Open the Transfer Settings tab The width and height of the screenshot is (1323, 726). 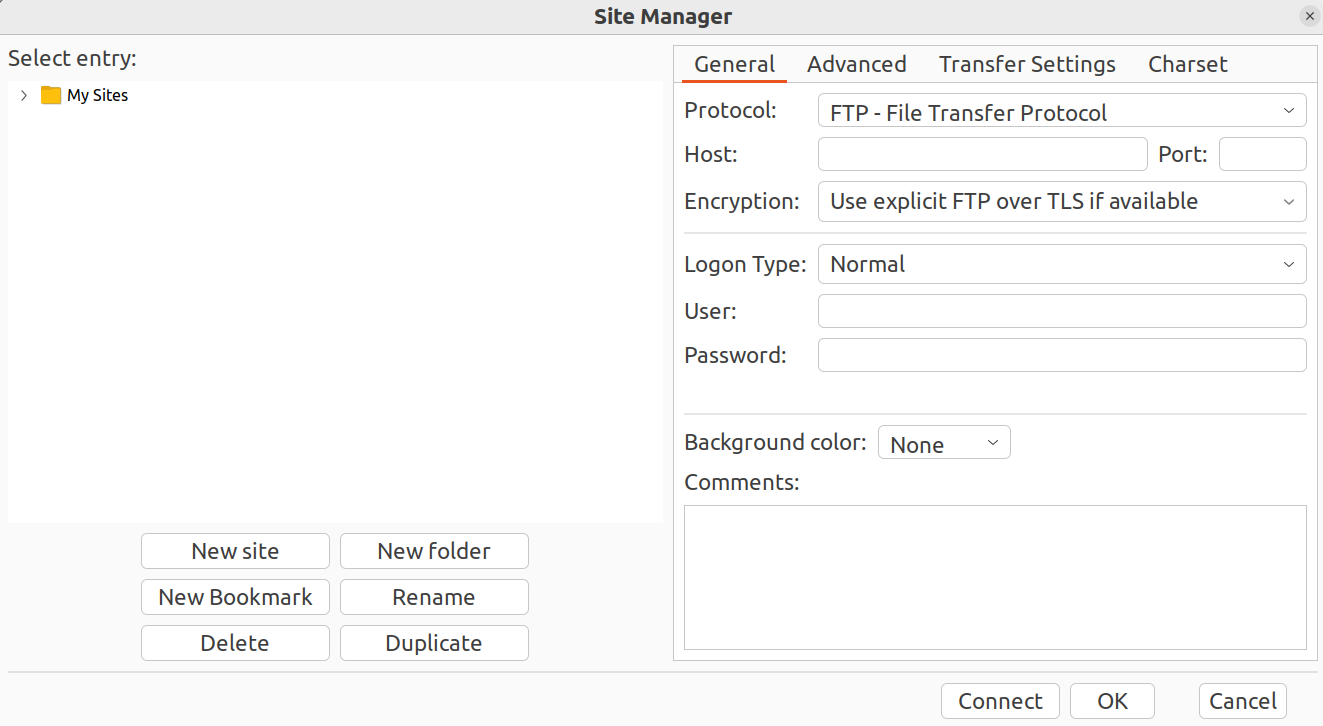(x=1027, y=64)
